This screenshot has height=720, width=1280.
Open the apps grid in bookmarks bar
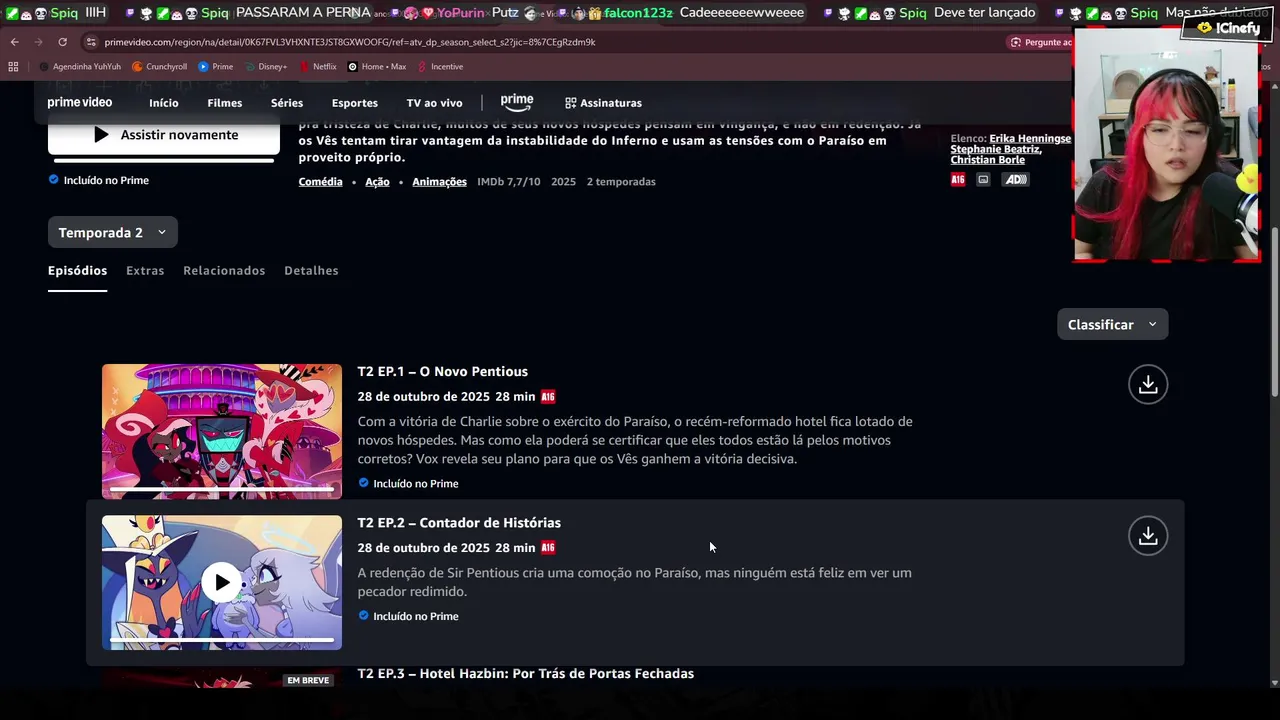tap(13, 67)
